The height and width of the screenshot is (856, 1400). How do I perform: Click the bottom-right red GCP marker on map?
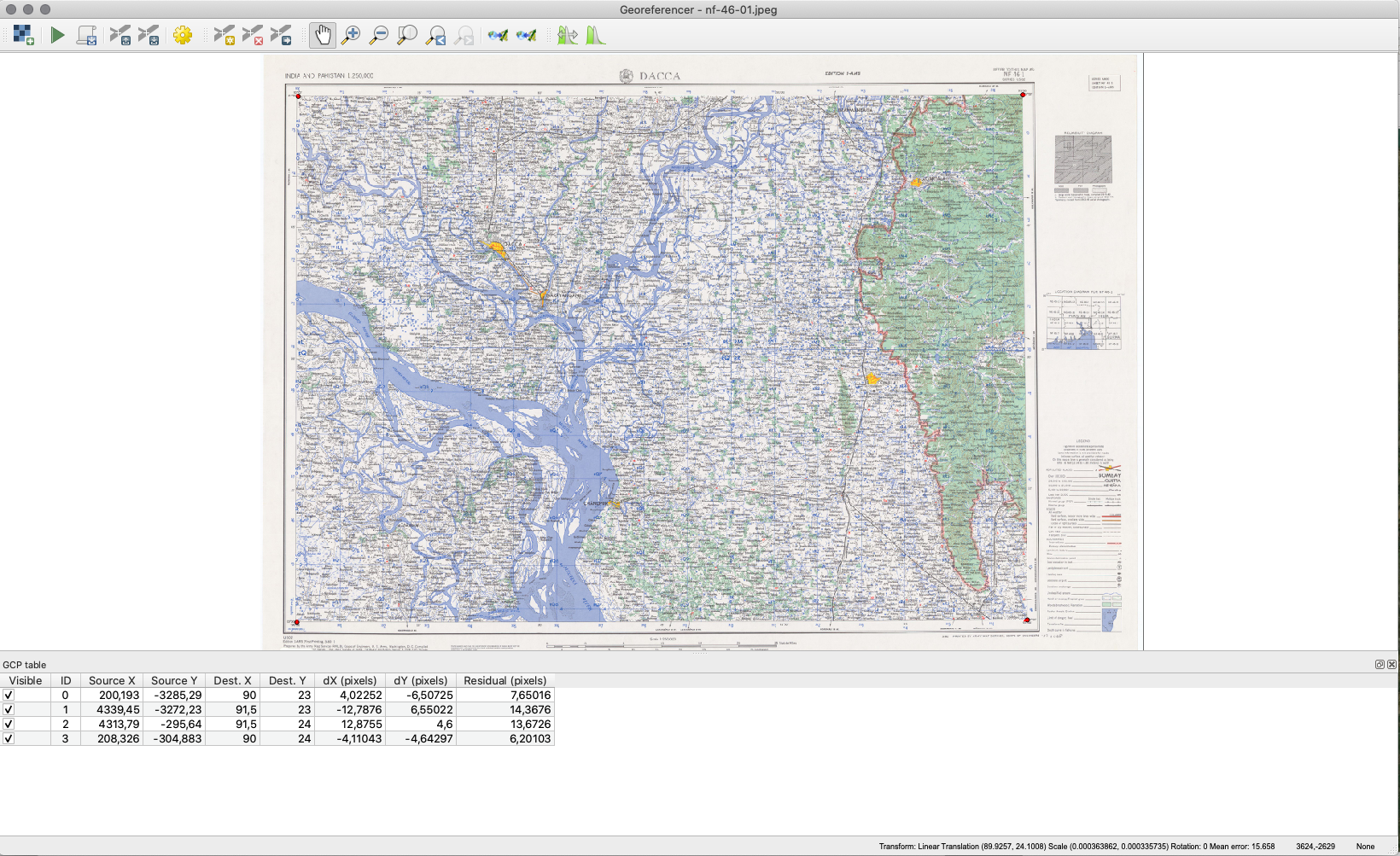click(x=1026, y=620)
